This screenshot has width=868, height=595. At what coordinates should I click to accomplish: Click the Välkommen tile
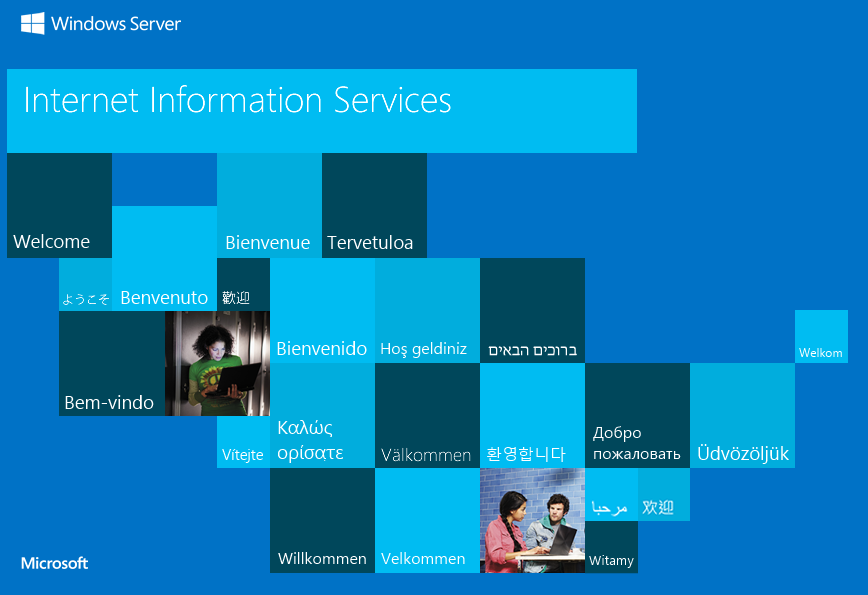pos(427,416)
